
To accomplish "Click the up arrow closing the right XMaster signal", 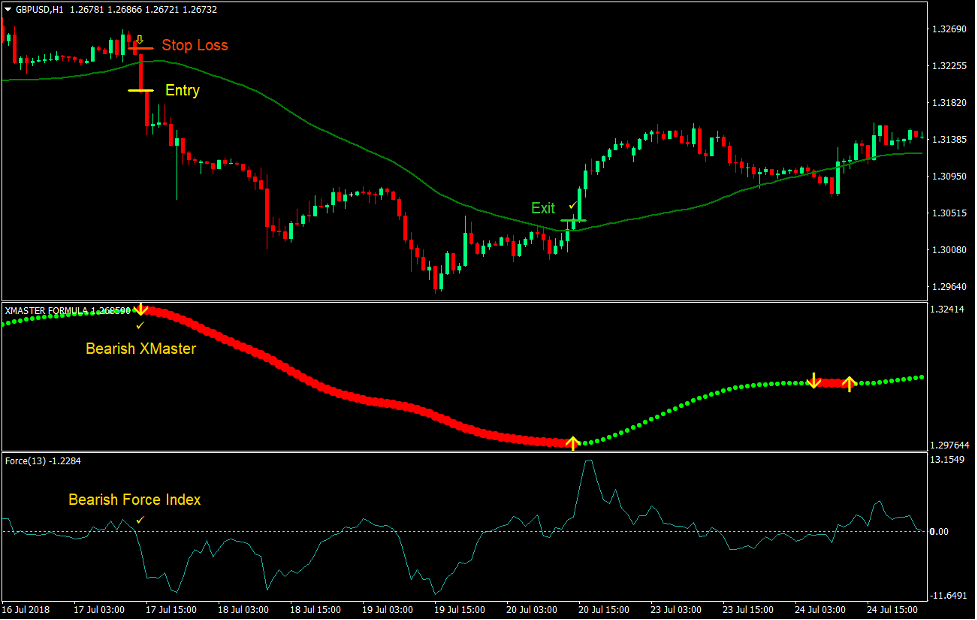I will pos(849,383).
